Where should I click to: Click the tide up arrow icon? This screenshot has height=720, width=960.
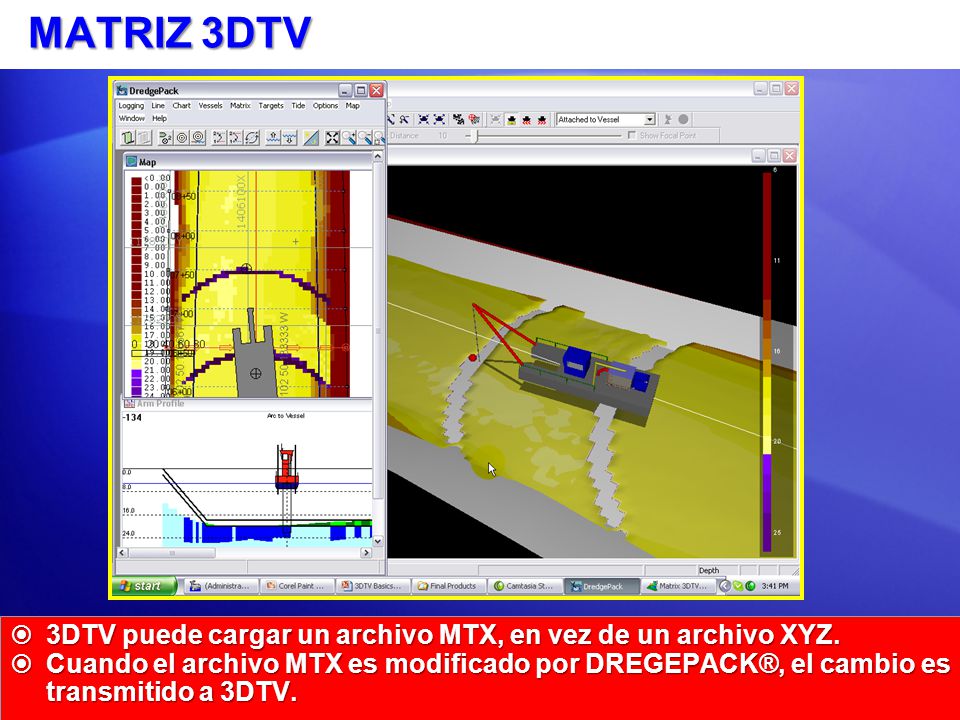point(273,137)
